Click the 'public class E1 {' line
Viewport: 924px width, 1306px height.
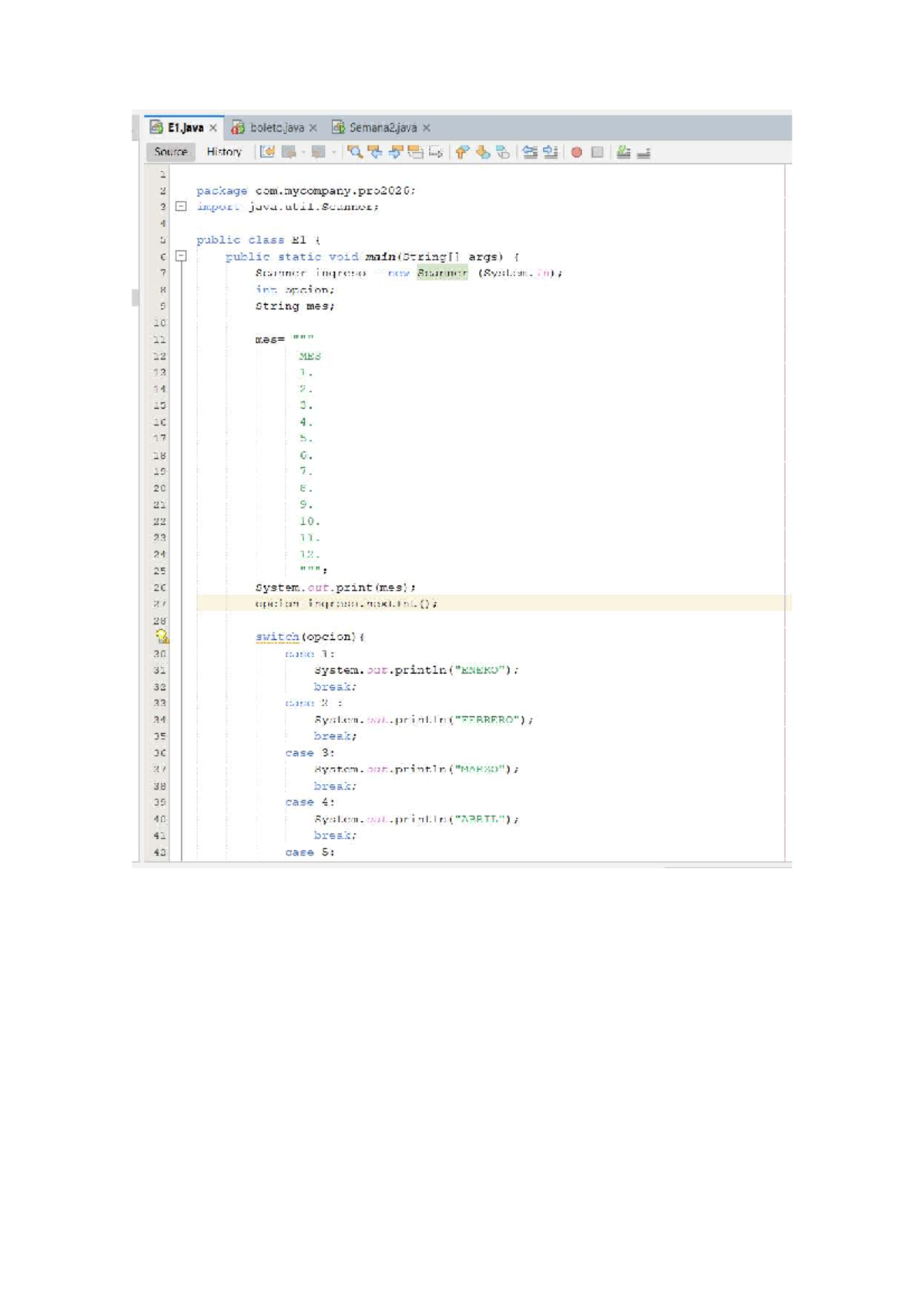[258, 240]
